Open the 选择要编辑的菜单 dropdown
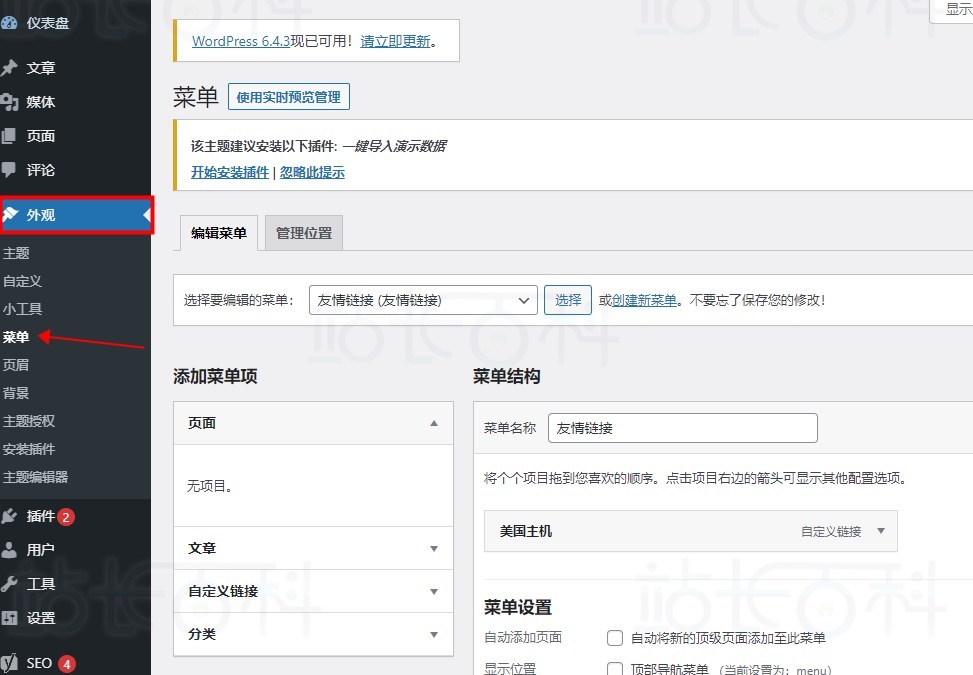973x675 pixels. tap(423, 300)
